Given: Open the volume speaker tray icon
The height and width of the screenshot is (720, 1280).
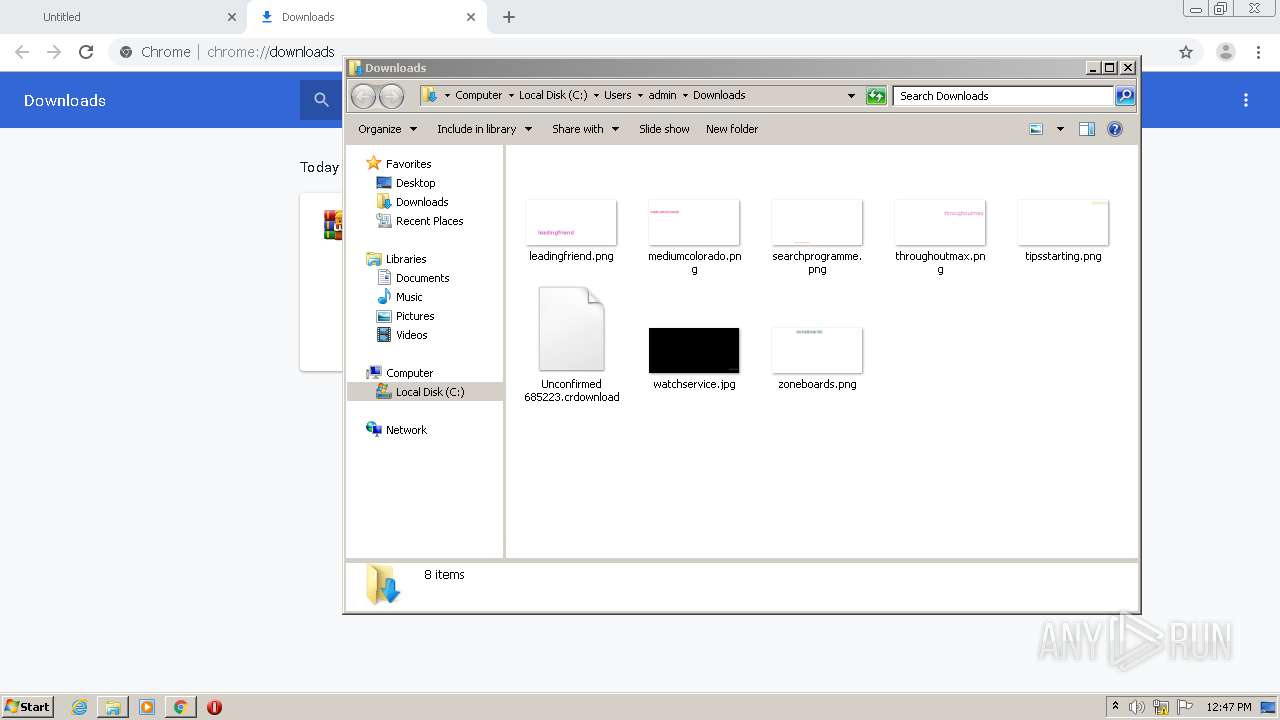Looking at the screenshot, I should [1137, 707].
